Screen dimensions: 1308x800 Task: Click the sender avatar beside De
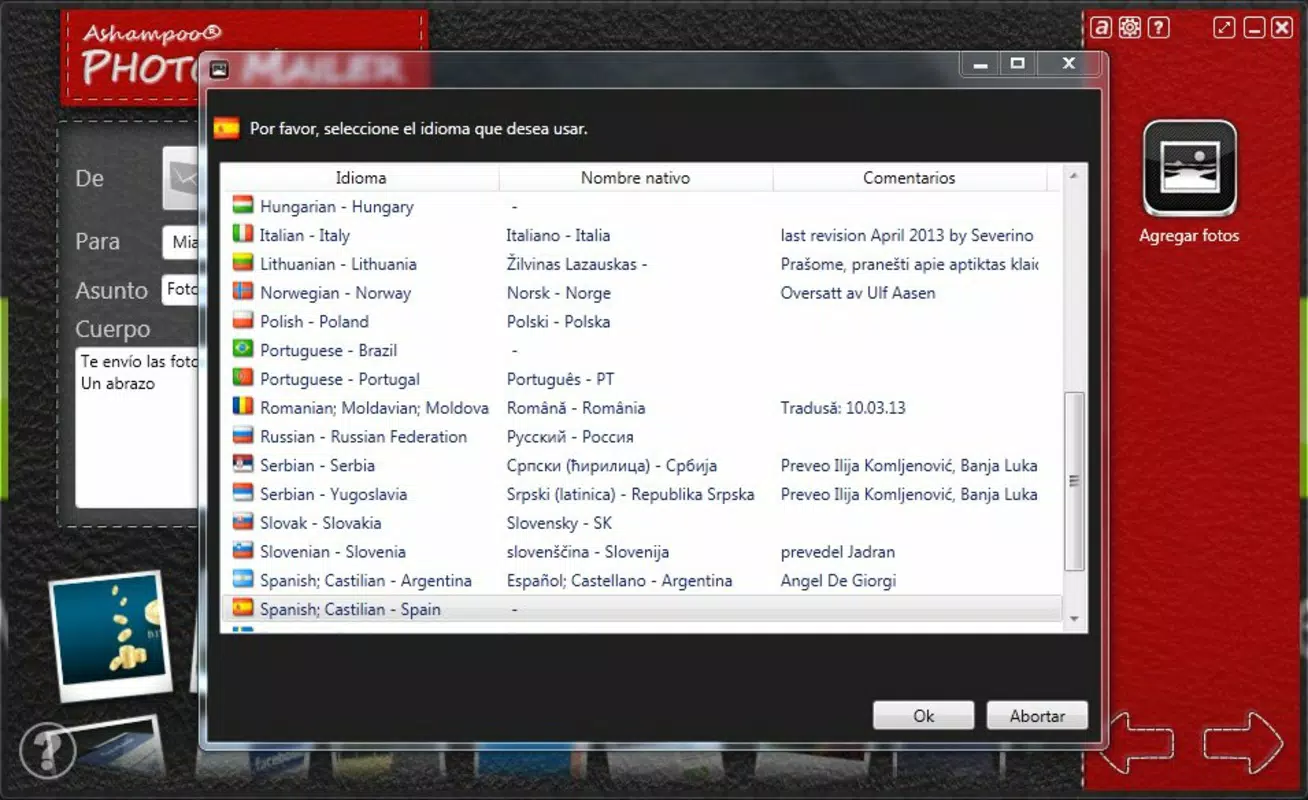tap(182, 178)
